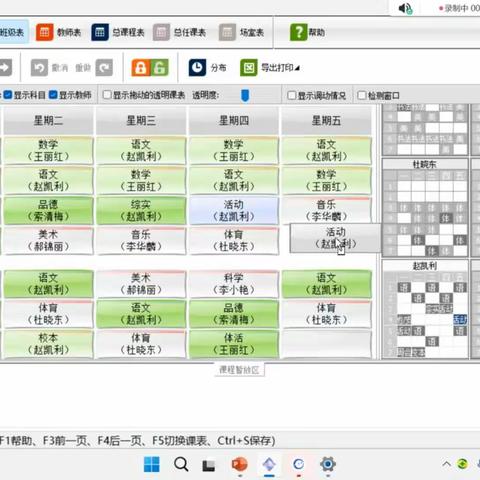Click the orange lock icon
Screen dimensions: 480x480
click(x=140, y=68)
